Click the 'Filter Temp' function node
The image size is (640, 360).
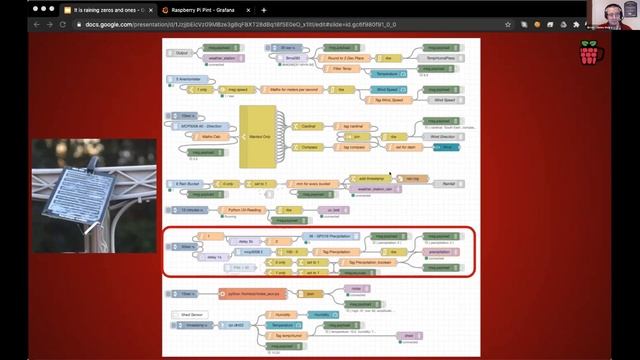[x=342, y=69]
